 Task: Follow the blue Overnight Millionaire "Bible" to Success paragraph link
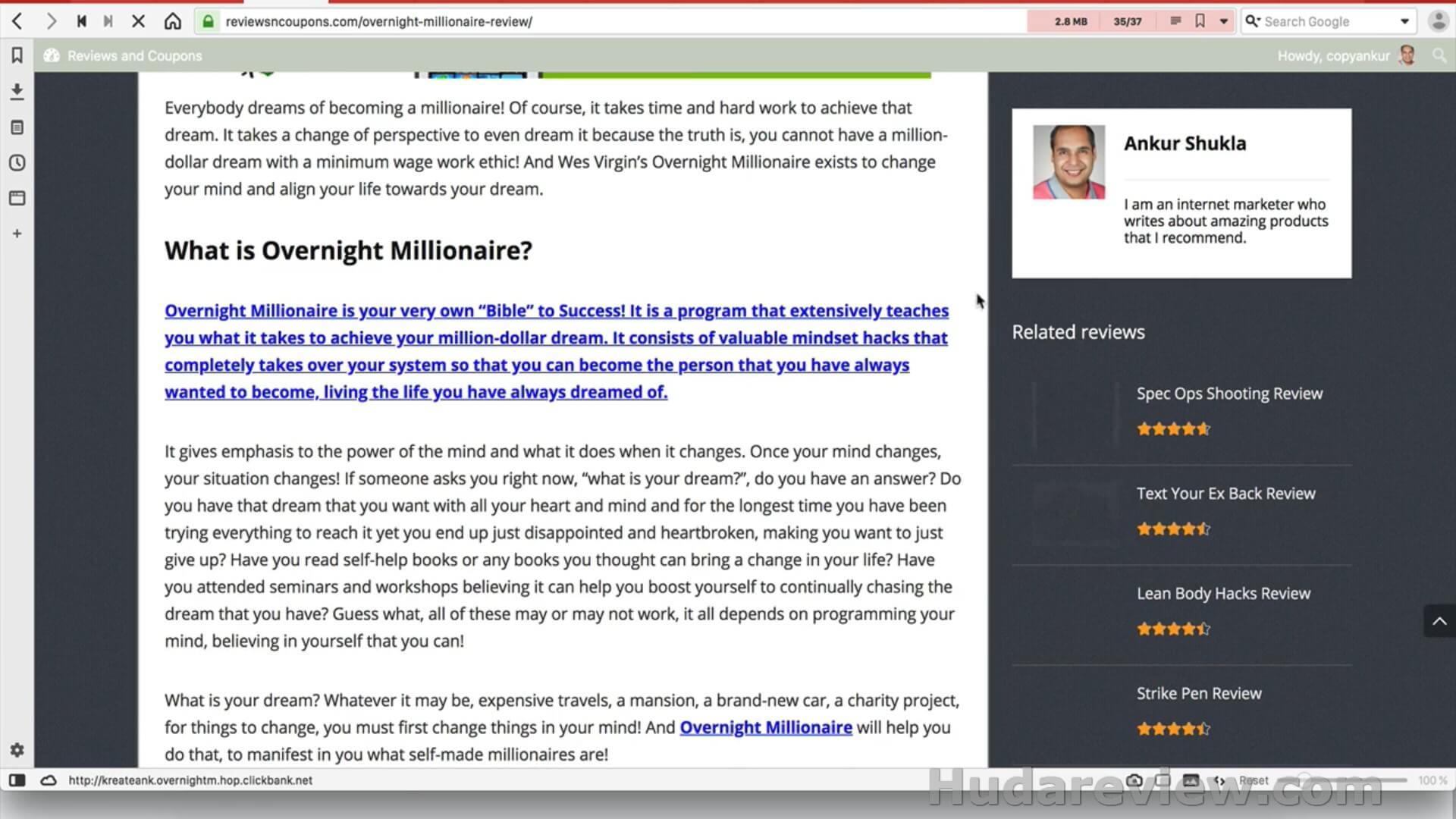tap(556, 351)
